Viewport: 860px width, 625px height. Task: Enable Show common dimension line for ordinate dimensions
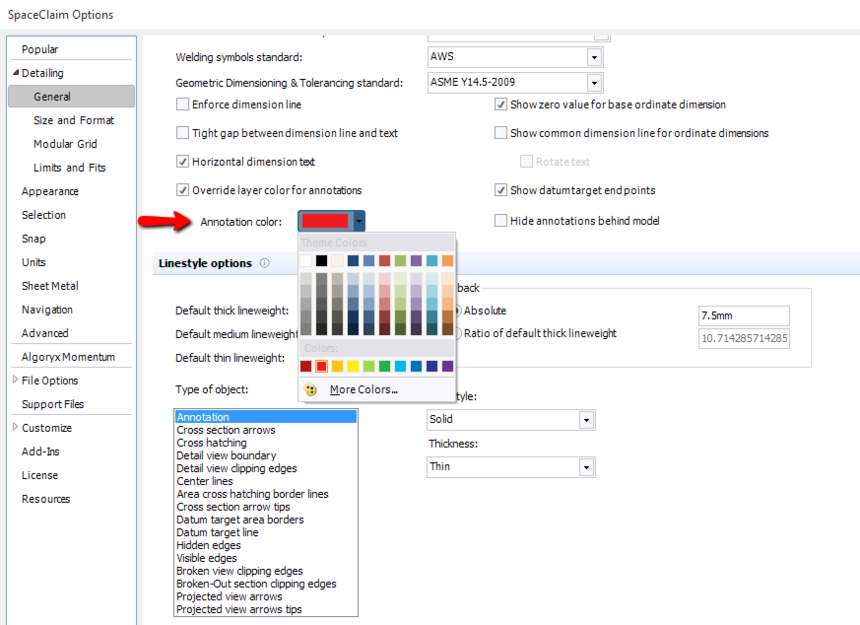pos(501,133)
